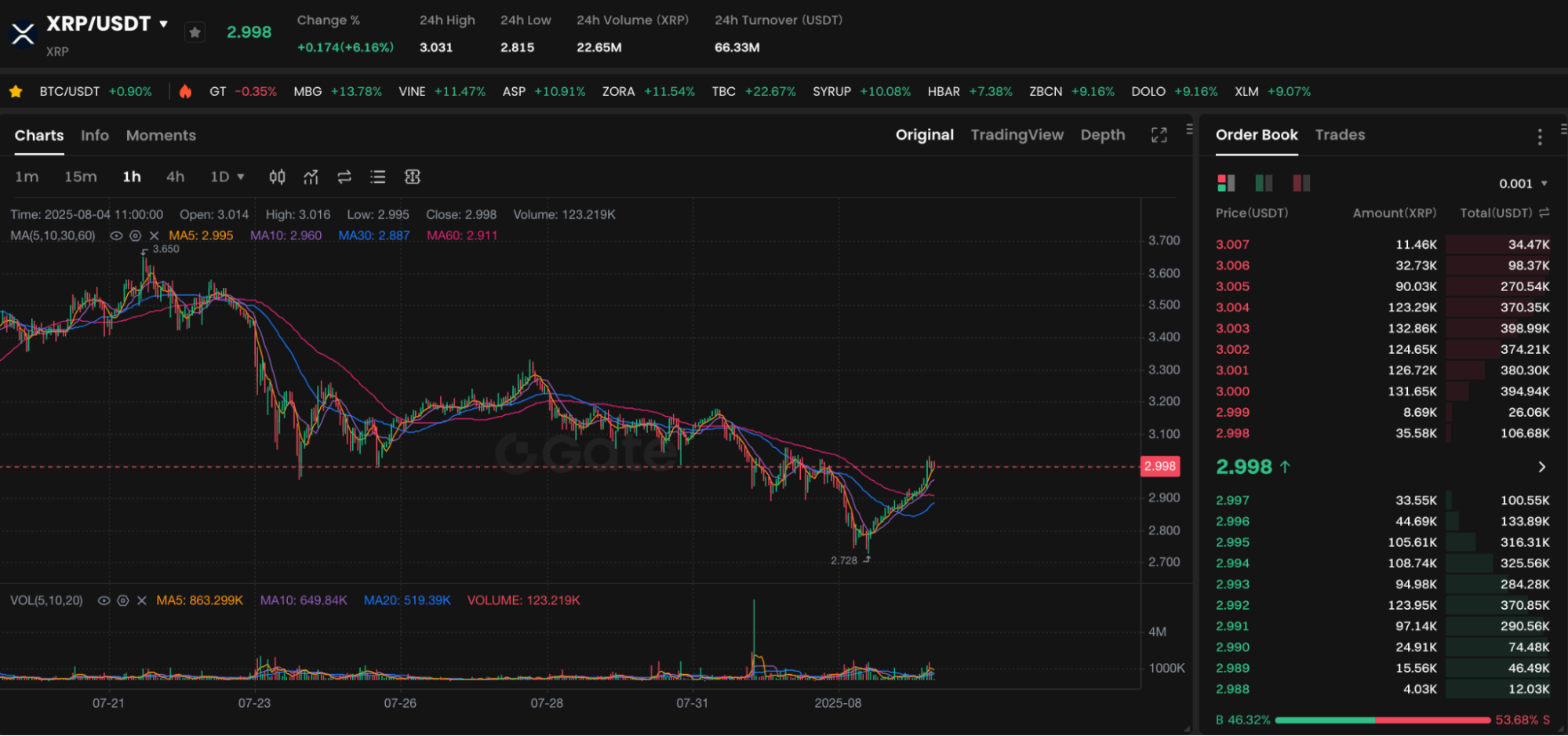The height and width of the screenshot is (736, 1568).
Task: Switch to Depth chart view
Action: 1103,135
